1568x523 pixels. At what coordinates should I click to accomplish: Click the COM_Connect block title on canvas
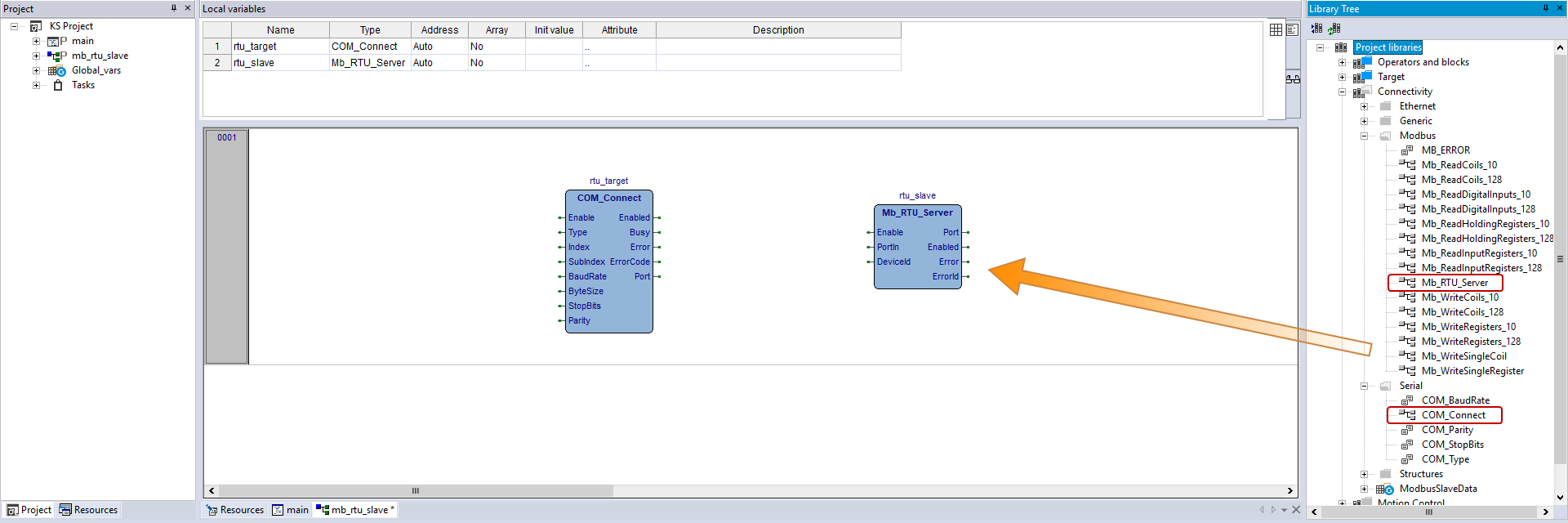pos(608,198)
